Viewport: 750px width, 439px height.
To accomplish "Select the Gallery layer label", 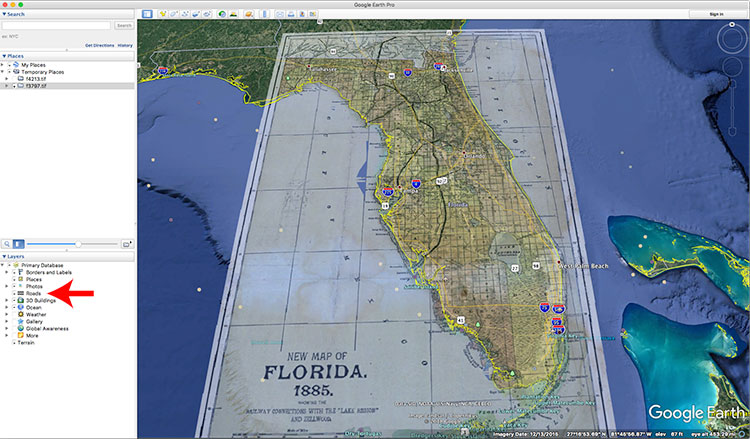I will pos(34,321).
